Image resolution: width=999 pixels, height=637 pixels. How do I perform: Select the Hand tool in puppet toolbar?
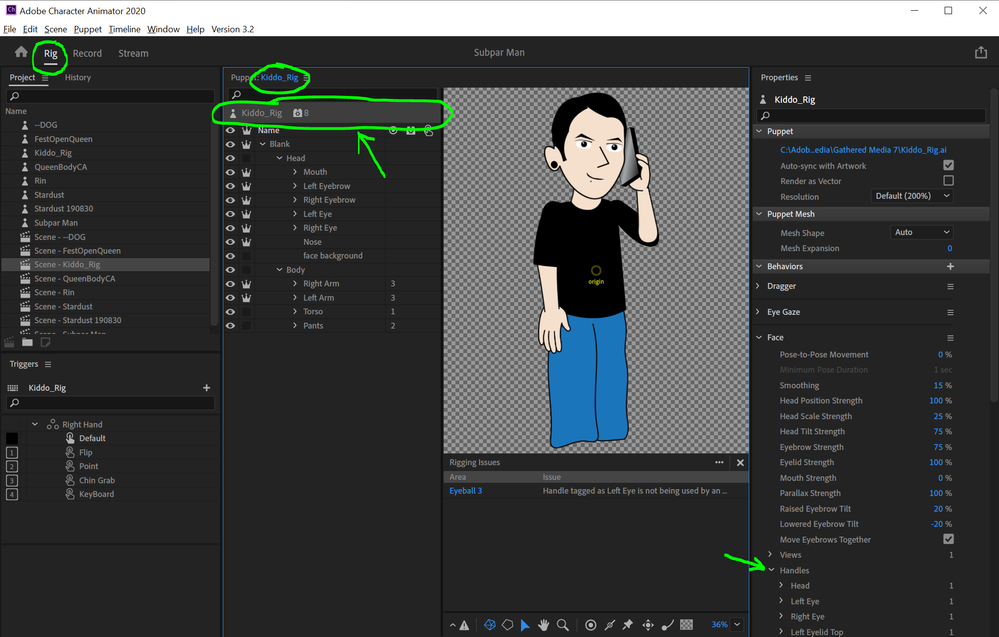(x=544, y=625)
